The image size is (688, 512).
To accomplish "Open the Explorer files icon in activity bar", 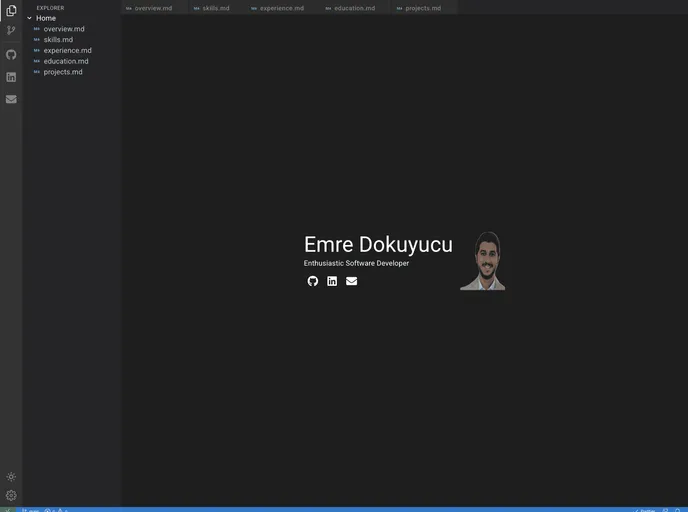I will tap(11, 10).
